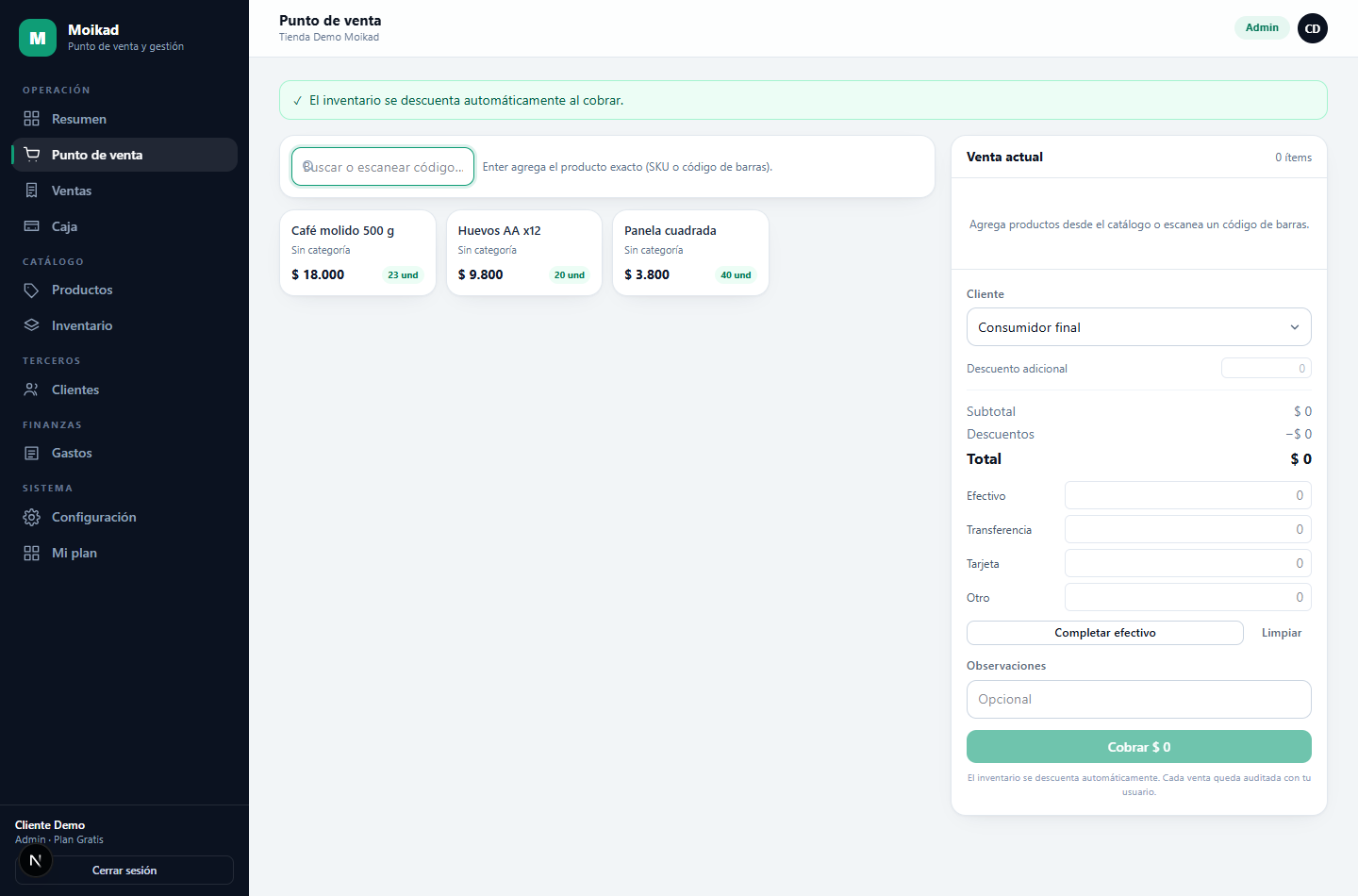1358x896 pixels.
Task: Focus the Tarjeta amount field
Action: click(x=1188, y=563)
